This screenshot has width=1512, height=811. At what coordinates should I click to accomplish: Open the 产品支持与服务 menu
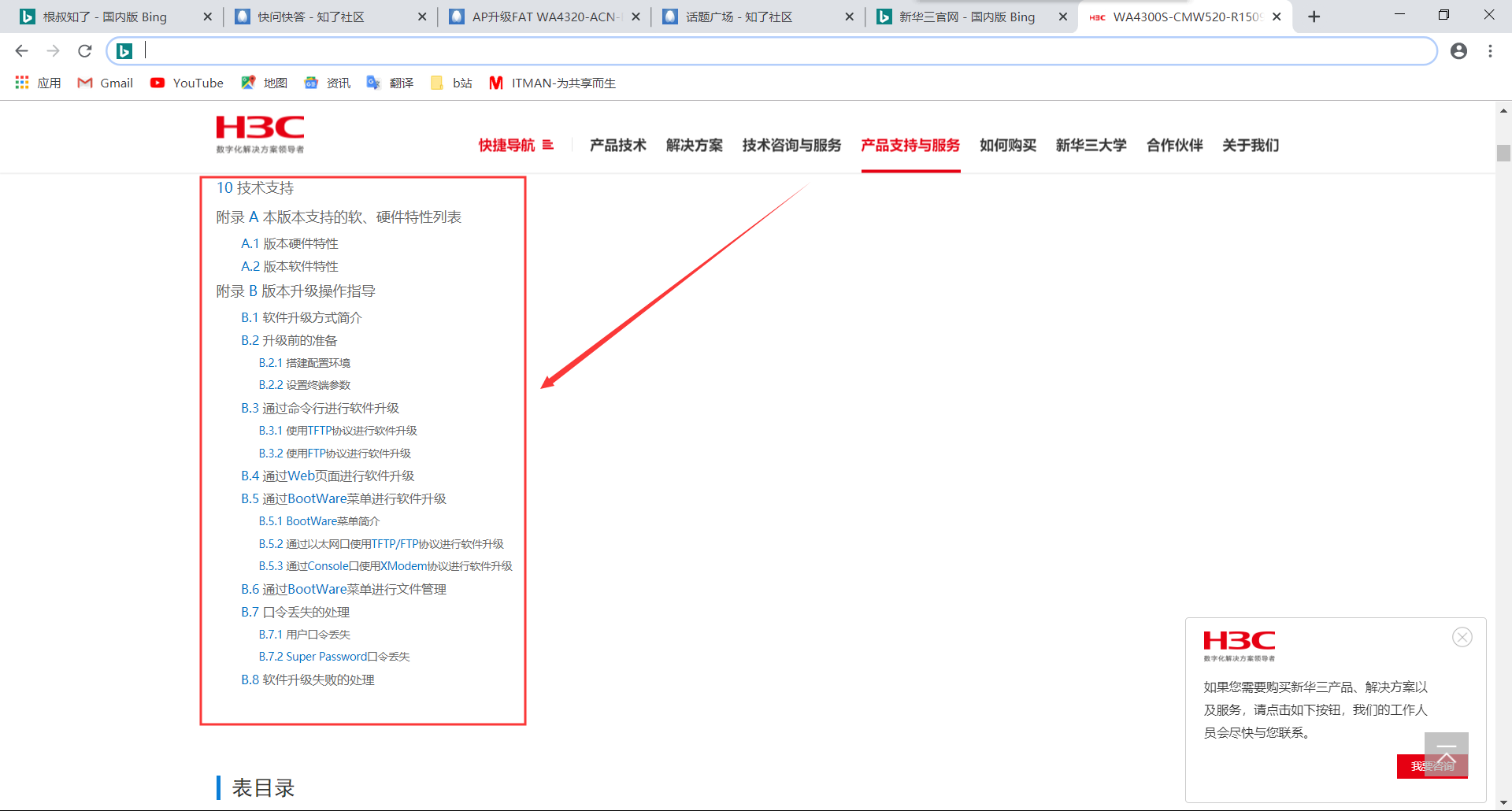(910, 145)
